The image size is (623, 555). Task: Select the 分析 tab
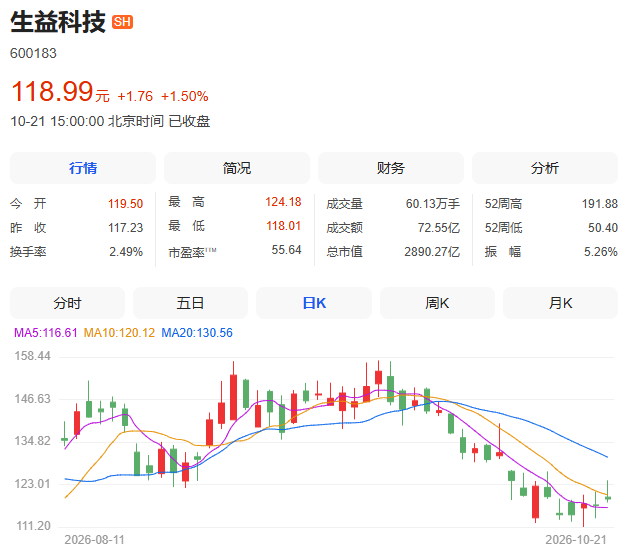(545, 168)
